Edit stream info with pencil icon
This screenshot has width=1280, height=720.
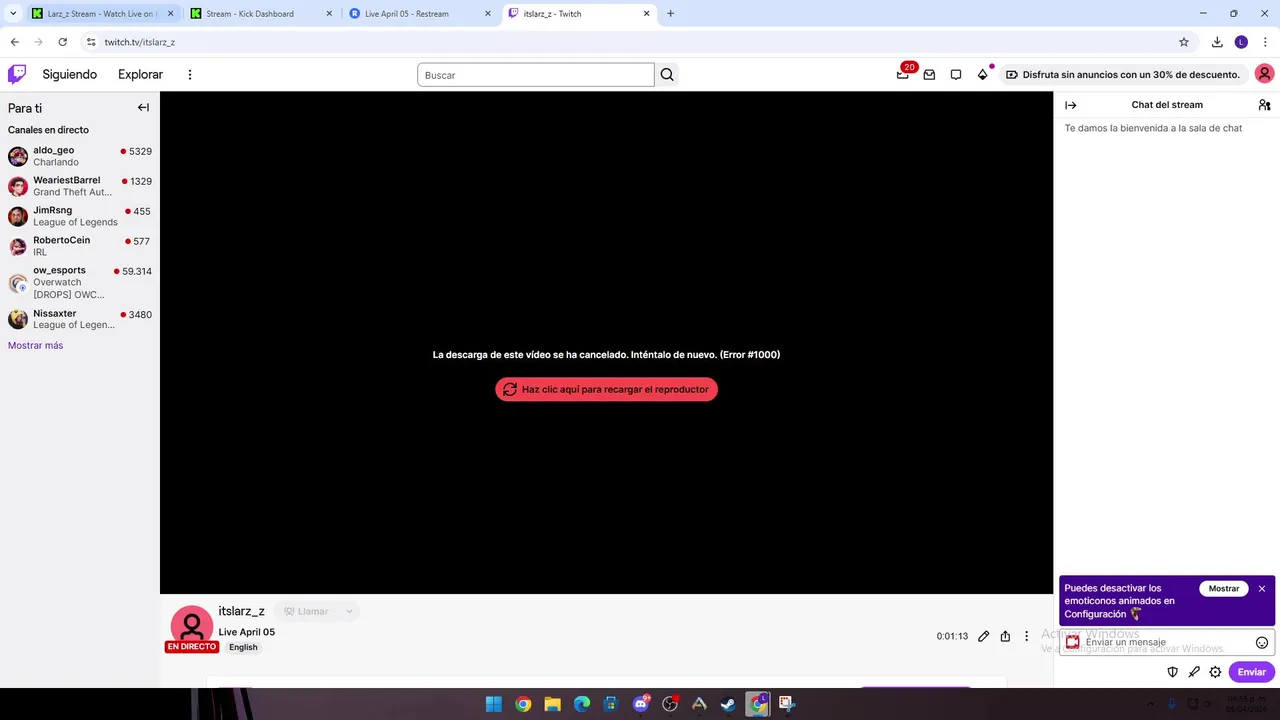pyautogui.click(x=984, y=636)
